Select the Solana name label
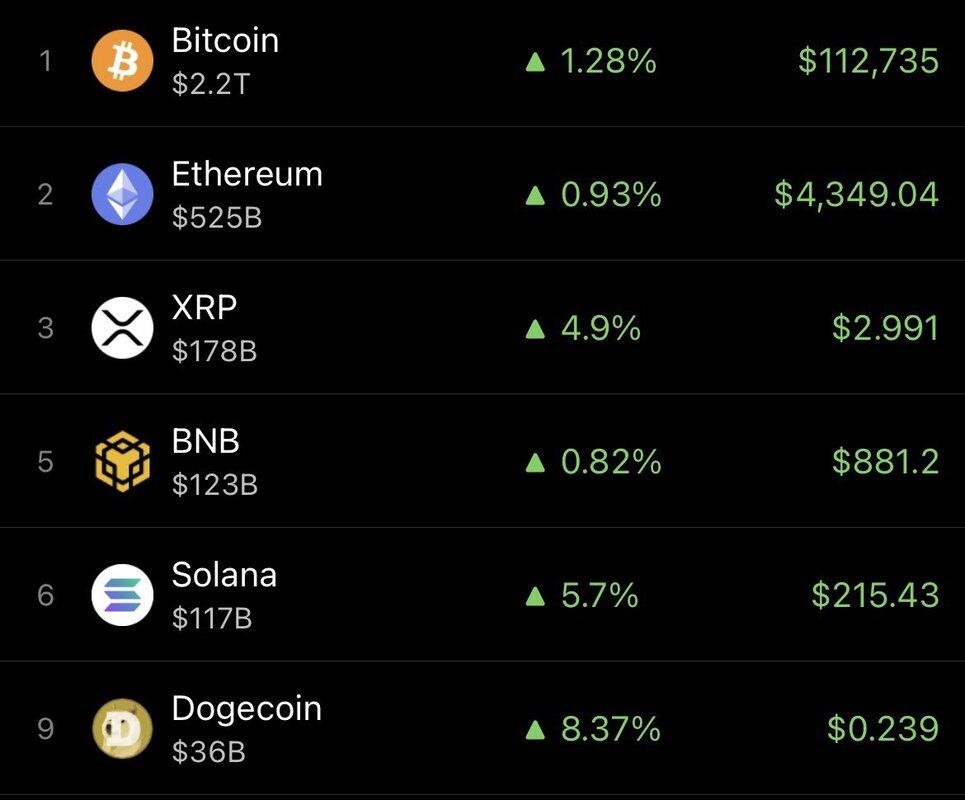 coord(224,575)
